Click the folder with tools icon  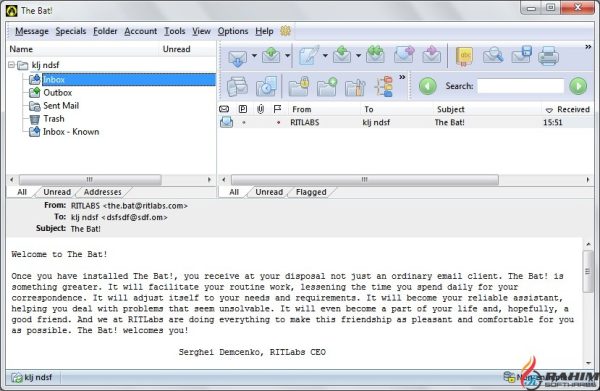click(355, 87)
